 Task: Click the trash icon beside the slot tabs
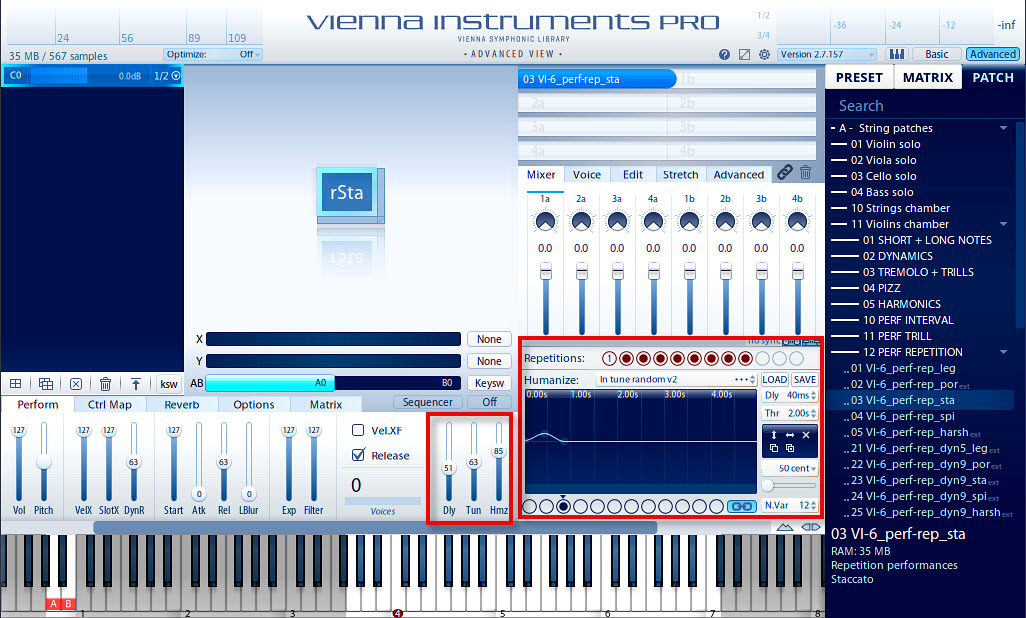805,172
